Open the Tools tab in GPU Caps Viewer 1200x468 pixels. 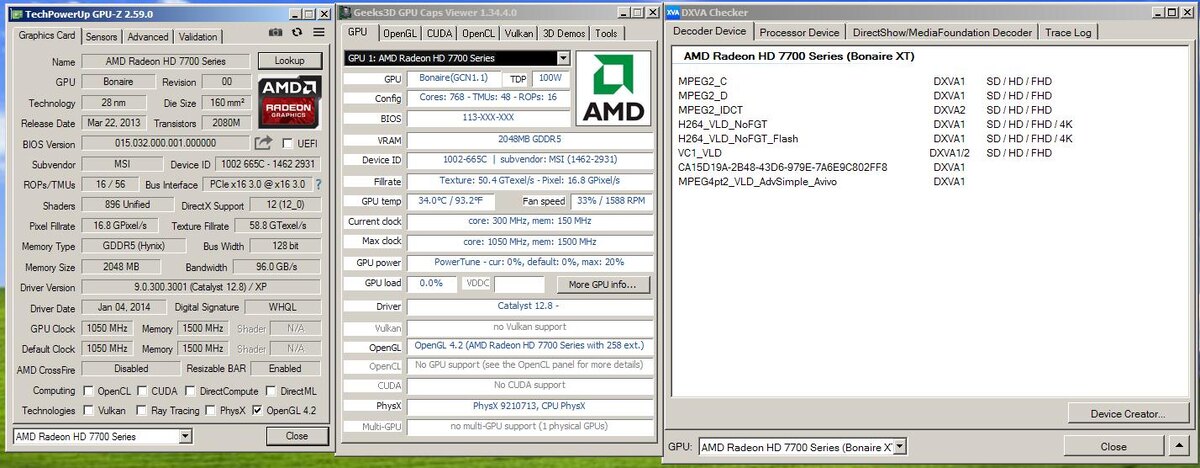click(606, 33)
